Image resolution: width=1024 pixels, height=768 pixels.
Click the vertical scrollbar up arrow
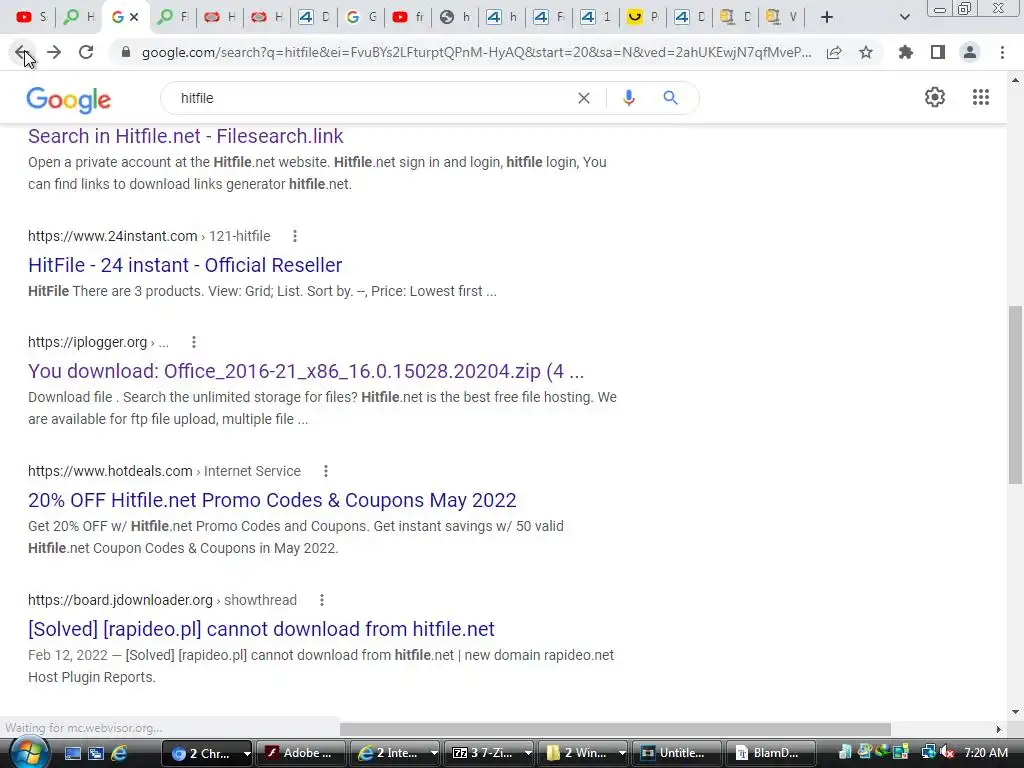coord(1015,80)
